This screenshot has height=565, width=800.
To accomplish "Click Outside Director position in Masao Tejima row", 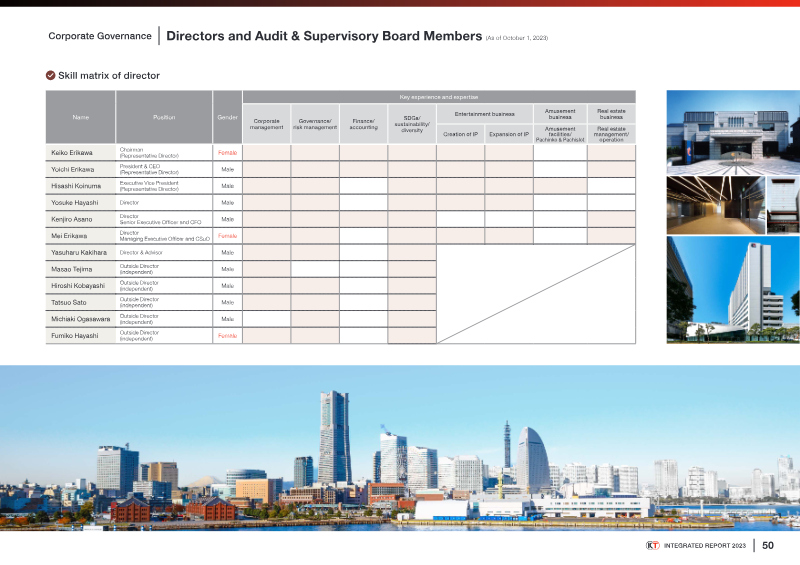I will [x=139, y=269].
